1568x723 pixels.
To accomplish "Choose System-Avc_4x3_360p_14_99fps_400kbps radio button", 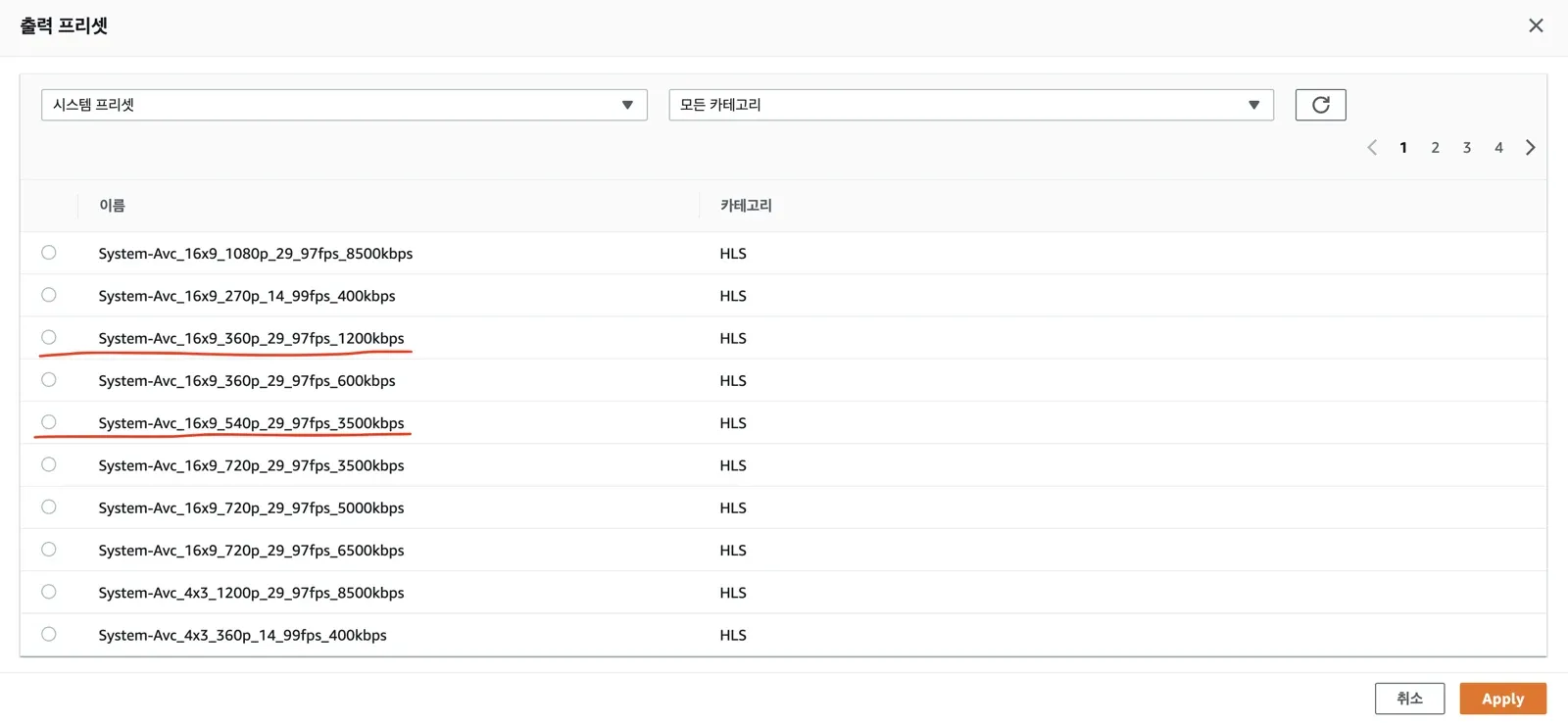I will tap(49, 634).
